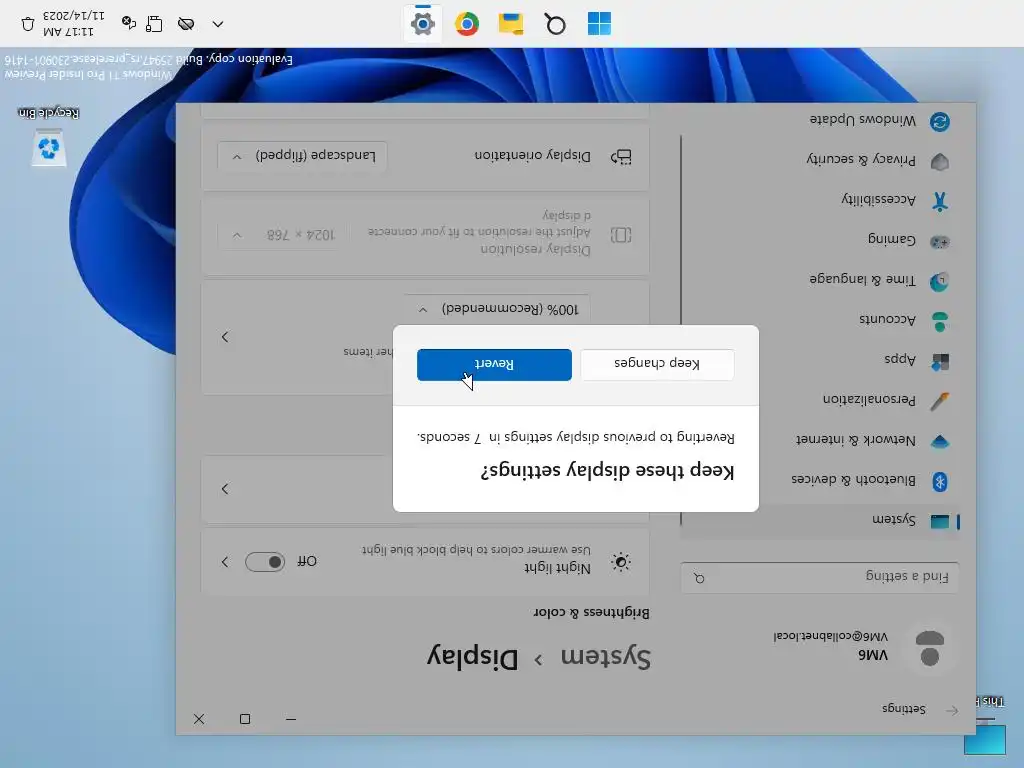Image resolution: width=1024 pixels, height=768 pixels.
Task: Open Time & language settings
Action: [820, 281]
